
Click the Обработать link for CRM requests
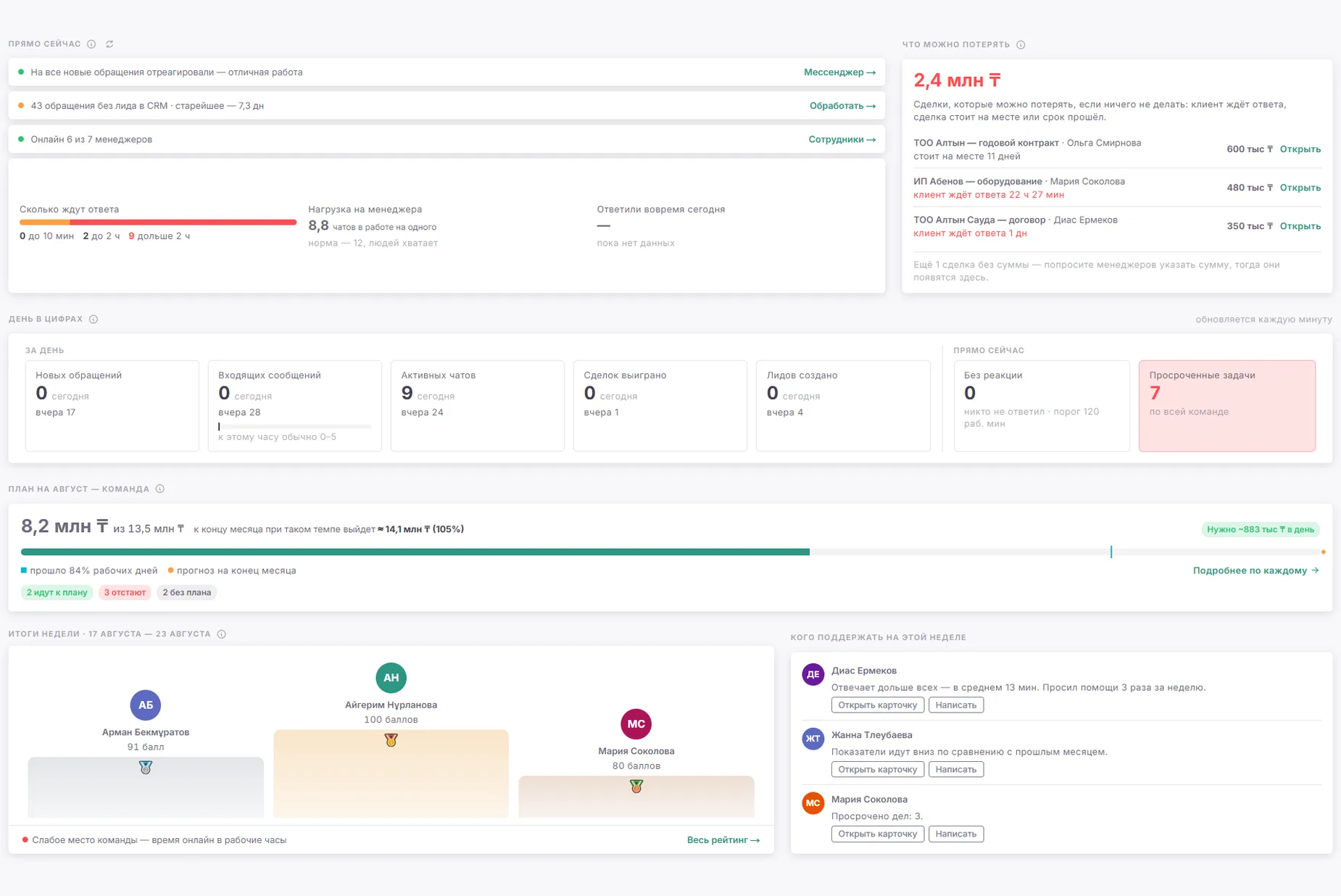842,106
